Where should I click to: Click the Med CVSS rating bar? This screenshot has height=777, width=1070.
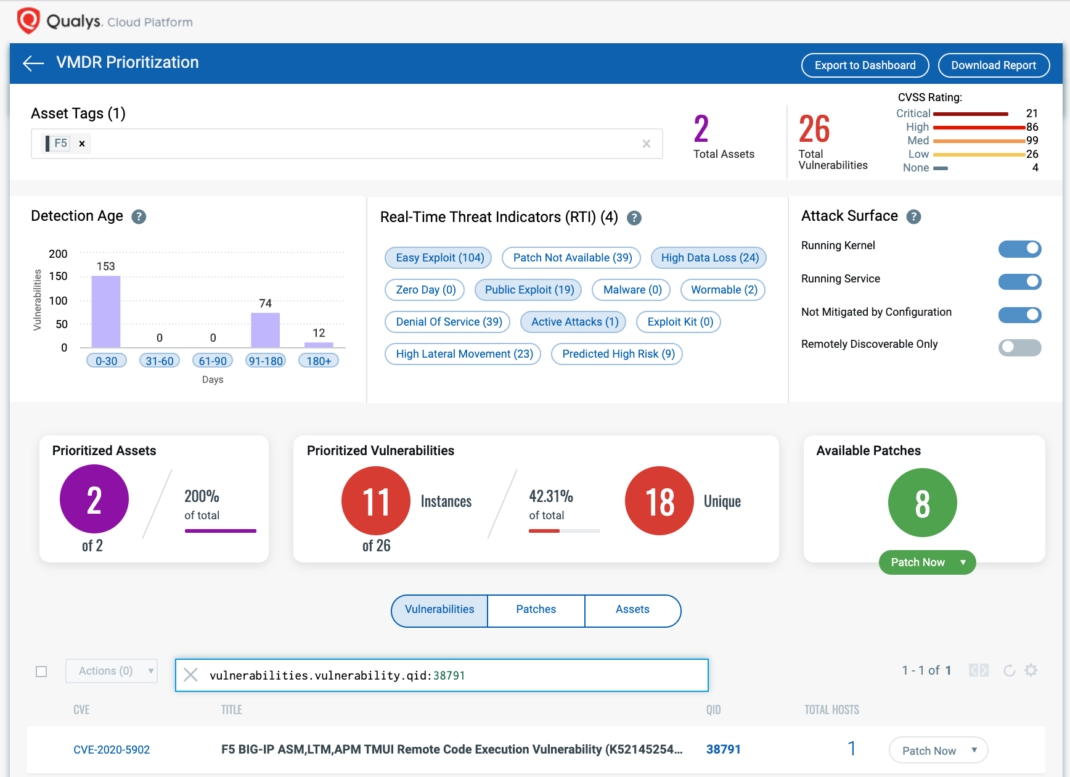click(x=979, y=141)
